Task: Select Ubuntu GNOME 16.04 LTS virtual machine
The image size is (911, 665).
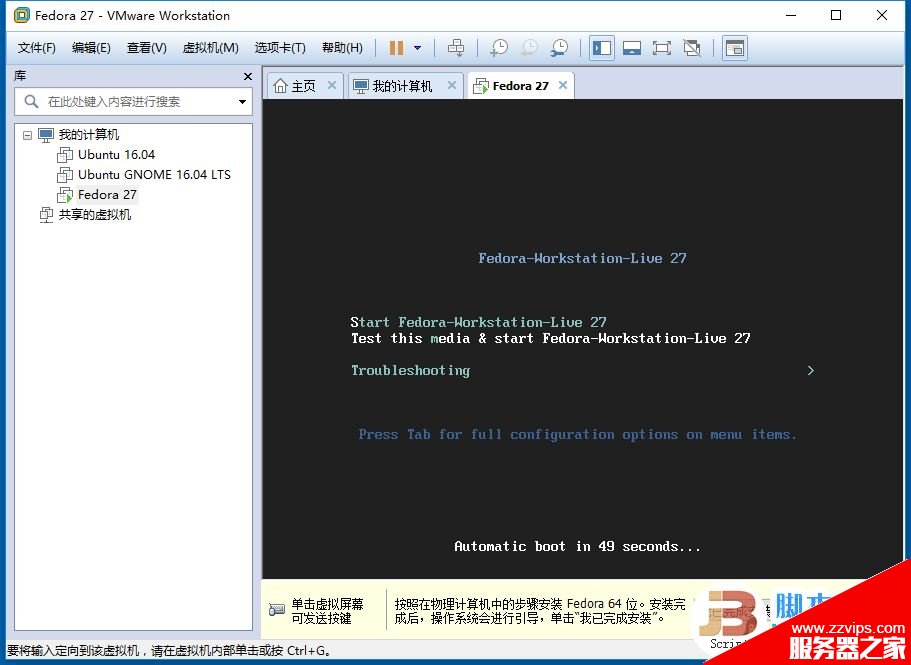Action: coord(154,174)
